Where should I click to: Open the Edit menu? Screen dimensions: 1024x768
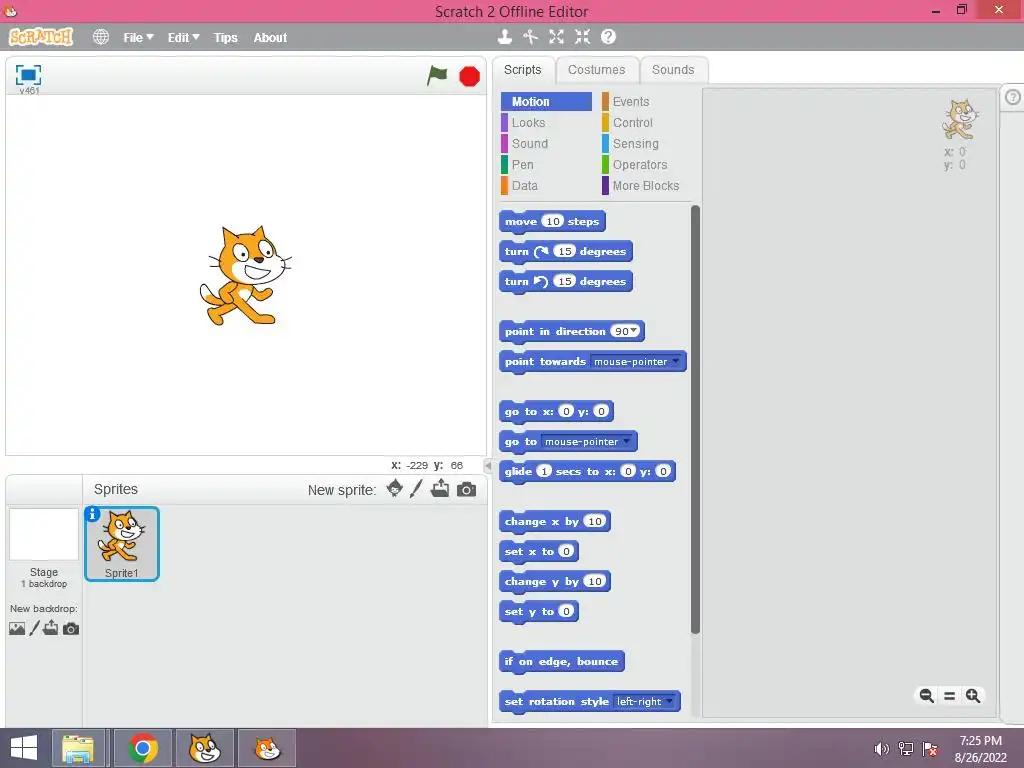pyautogui.click(x=184, y=38)
